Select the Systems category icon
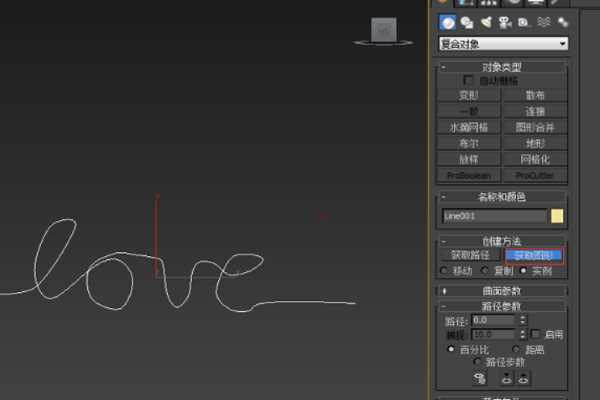The height and width of the screenshot is (400, 600). click(562, 23)
